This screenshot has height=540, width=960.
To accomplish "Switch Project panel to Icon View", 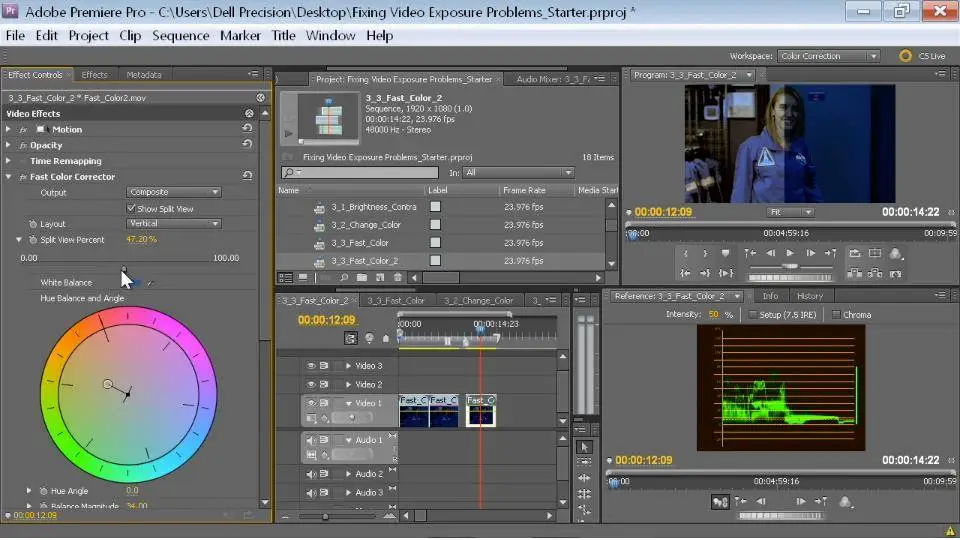I will click(302, 277).
